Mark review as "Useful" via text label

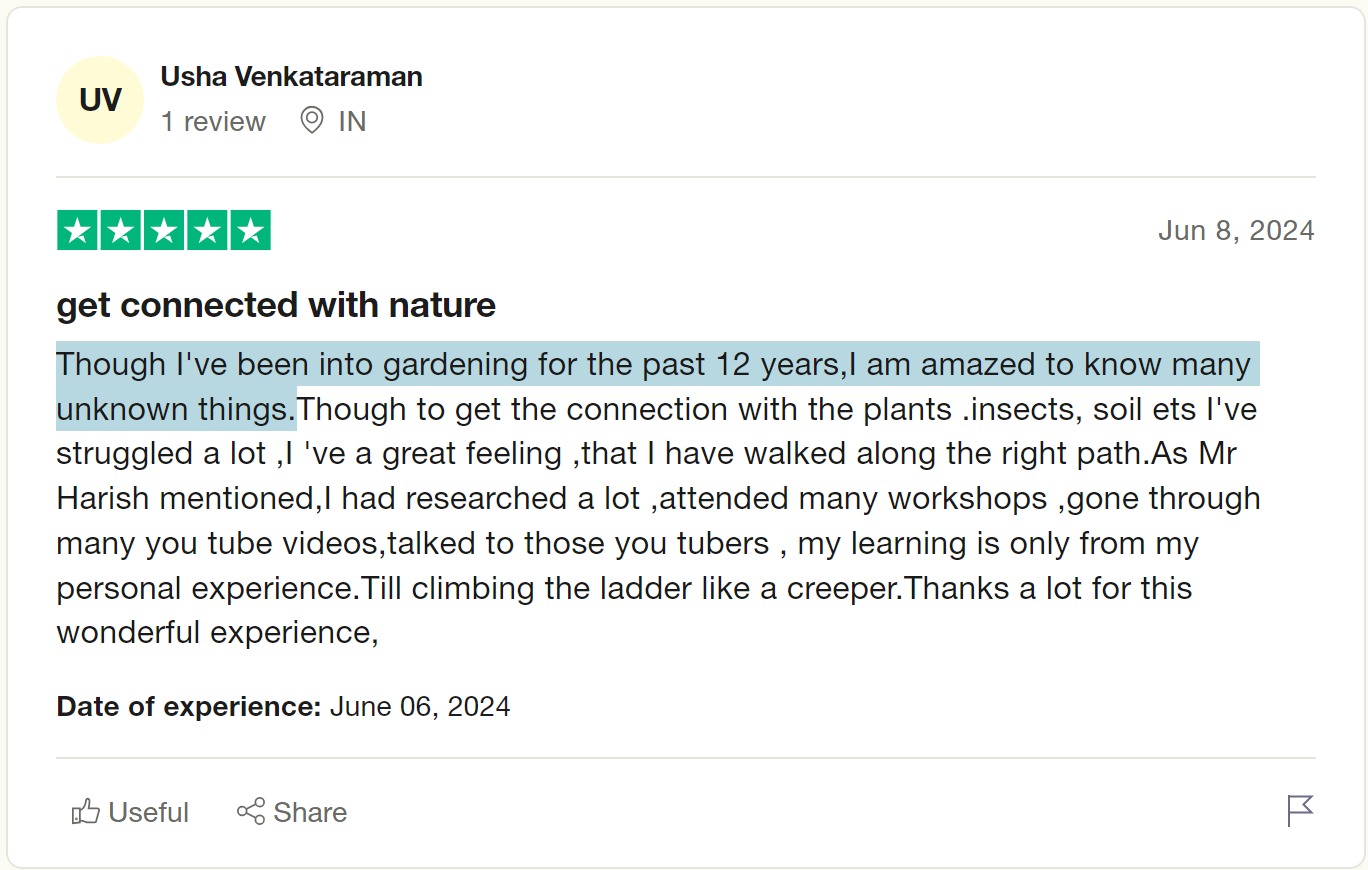tap(148, 812)
